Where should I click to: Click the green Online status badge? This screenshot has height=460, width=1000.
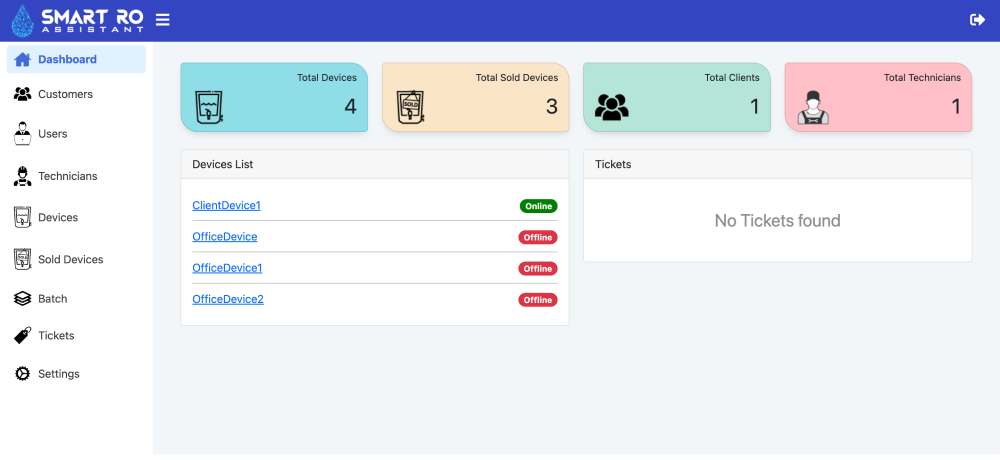tap(538, 206)
